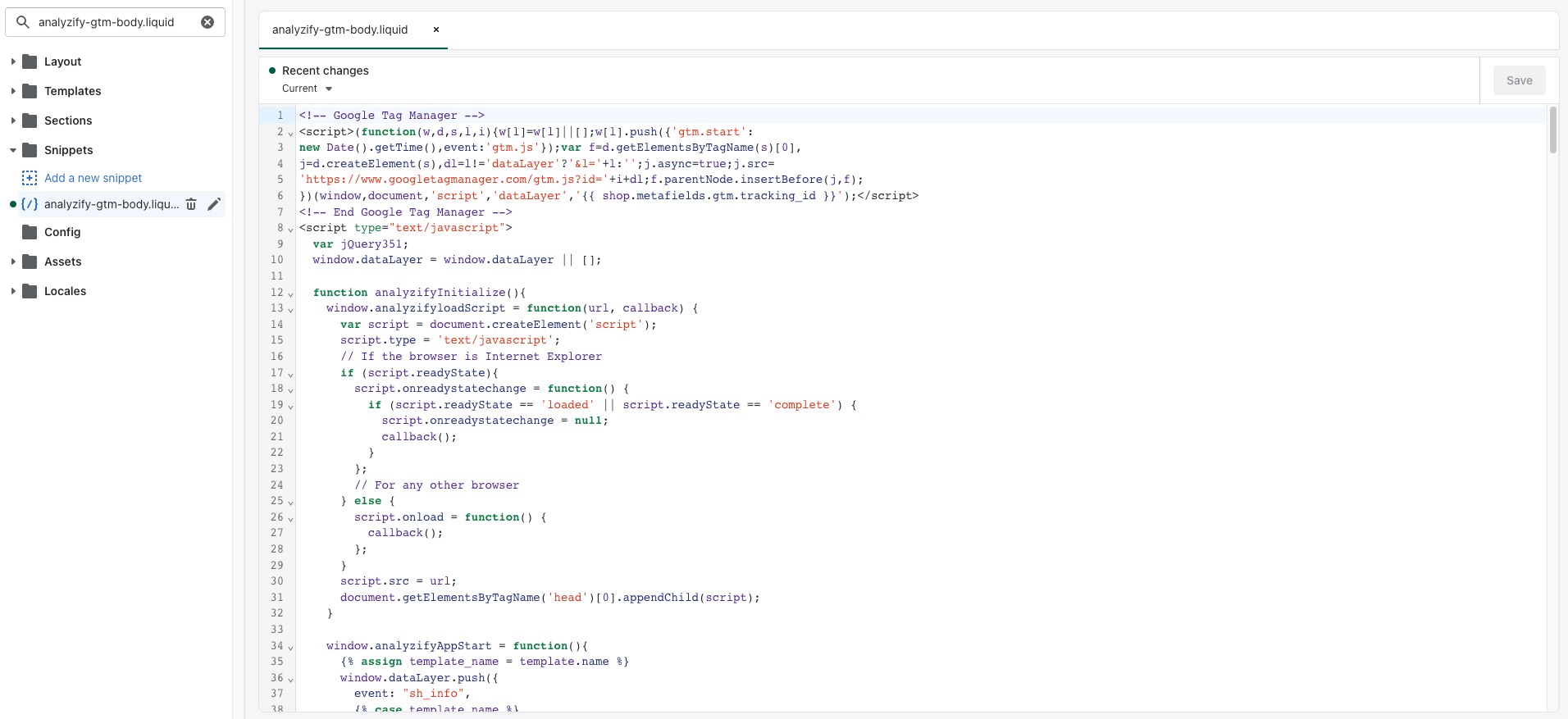
Task: Fold code at line 18
Action: (x=290, y=389)
